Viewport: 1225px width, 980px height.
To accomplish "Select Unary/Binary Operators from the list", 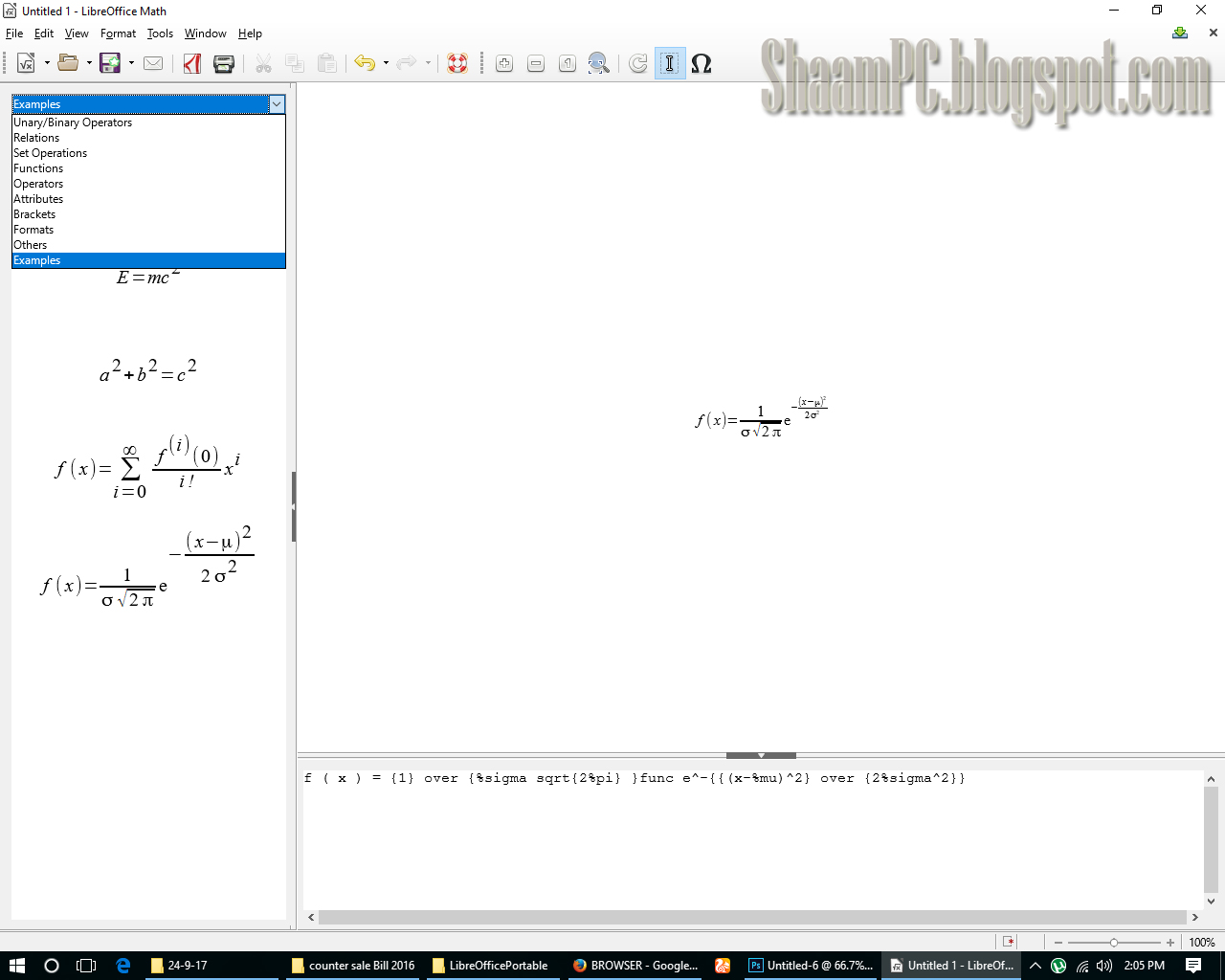I will 148,122.
